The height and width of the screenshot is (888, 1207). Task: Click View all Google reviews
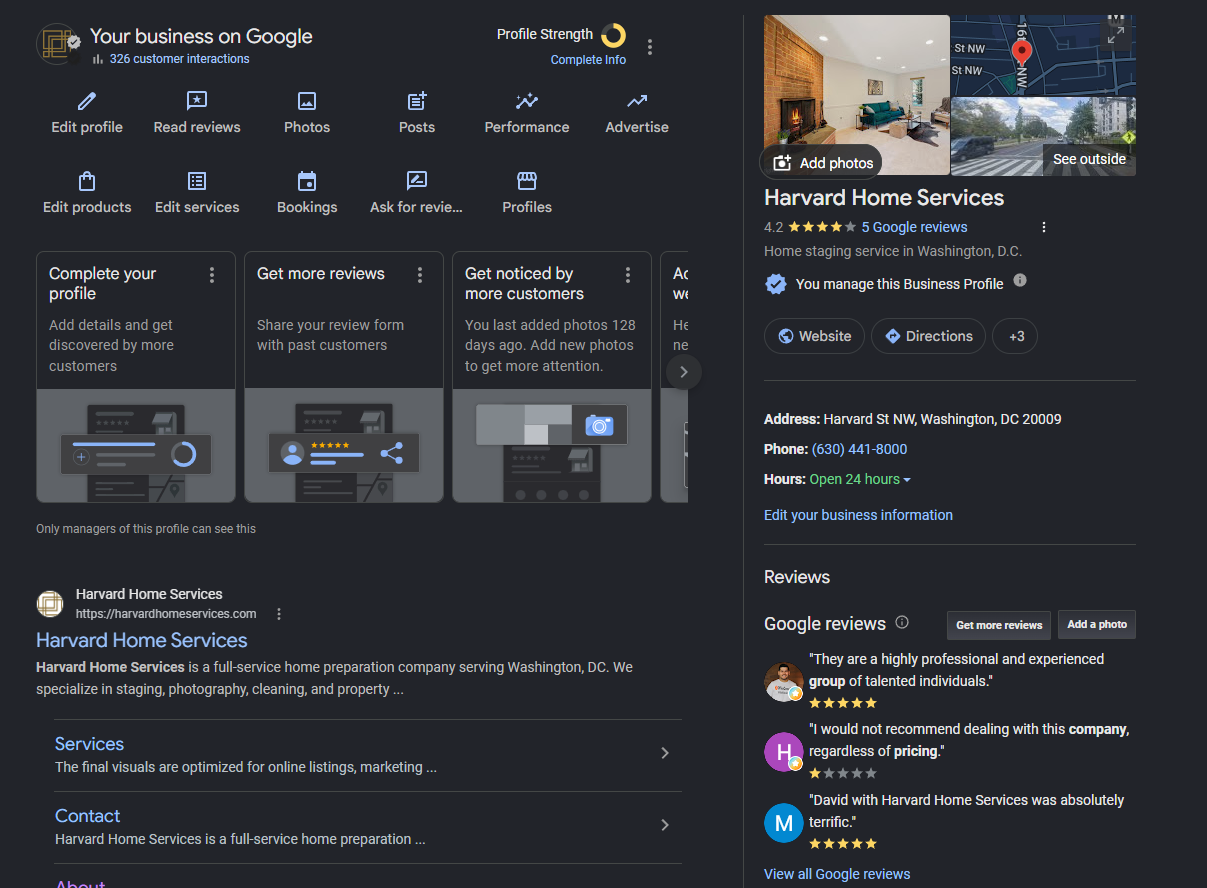point(837,874)
